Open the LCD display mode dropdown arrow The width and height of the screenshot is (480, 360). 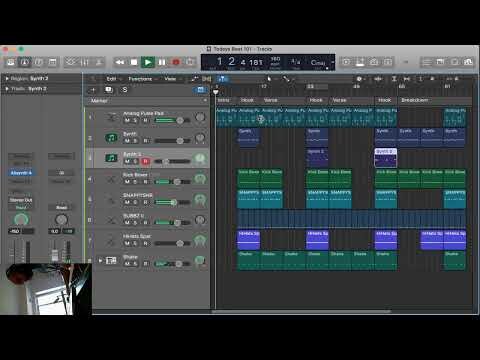(x=332, y=62)
